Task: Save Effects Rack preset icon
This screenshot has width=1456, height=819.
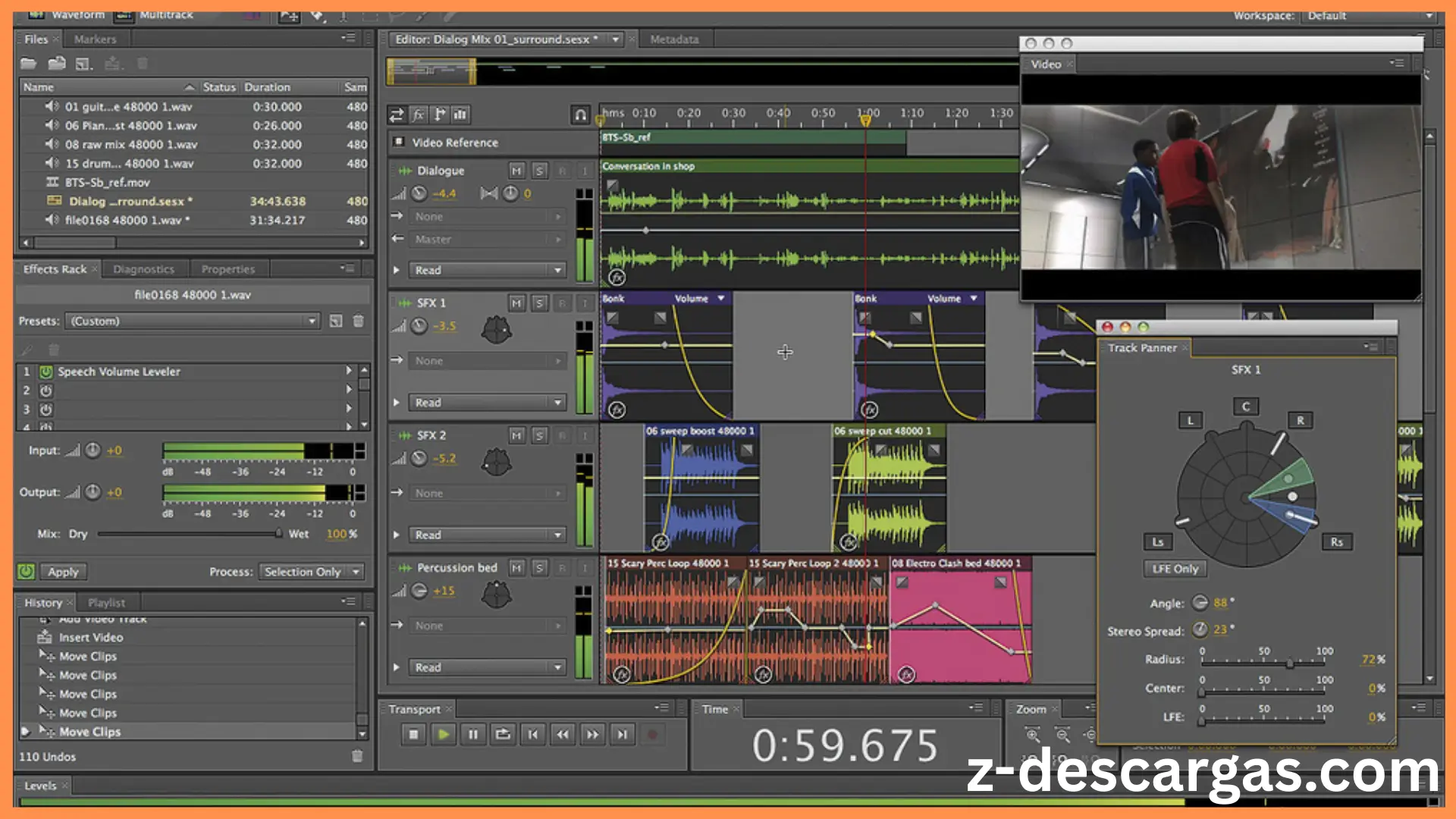Action: [x=336, y=321]
